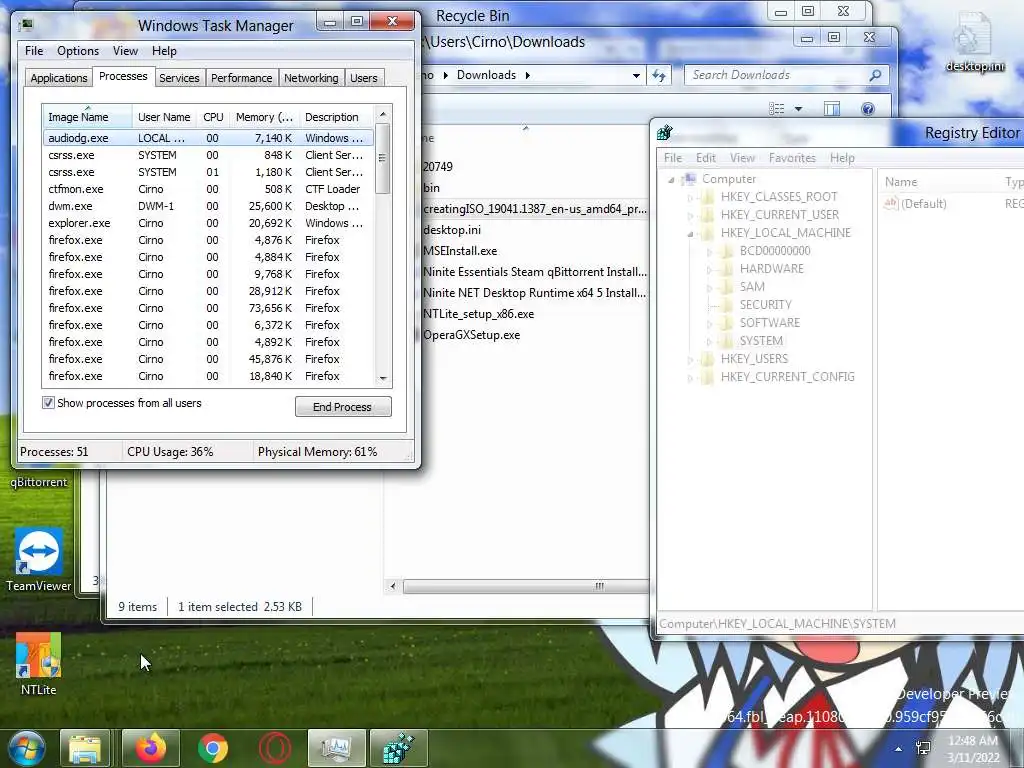This screenshot has width=1024, height=768.
Task: Open Firefox from the taskbar
Action: [x=151, y=748]
